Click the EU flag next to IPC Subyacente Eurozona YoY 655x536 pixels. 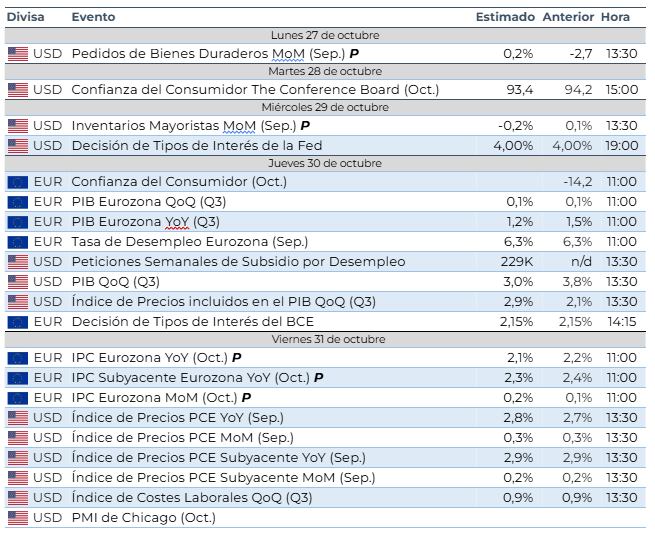pyautogui.click(x=17, y=378)
